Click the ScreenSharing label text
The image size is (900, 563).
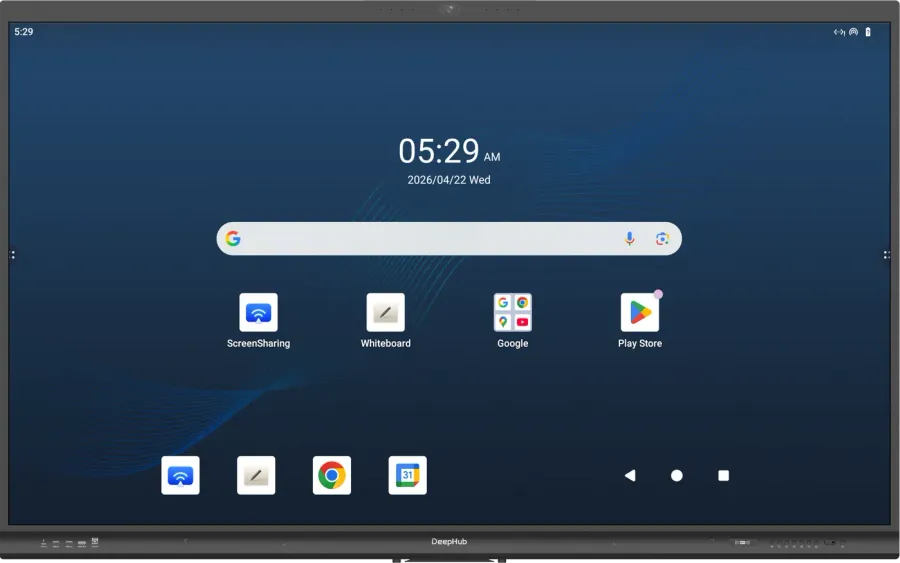[x=258, y=343]
